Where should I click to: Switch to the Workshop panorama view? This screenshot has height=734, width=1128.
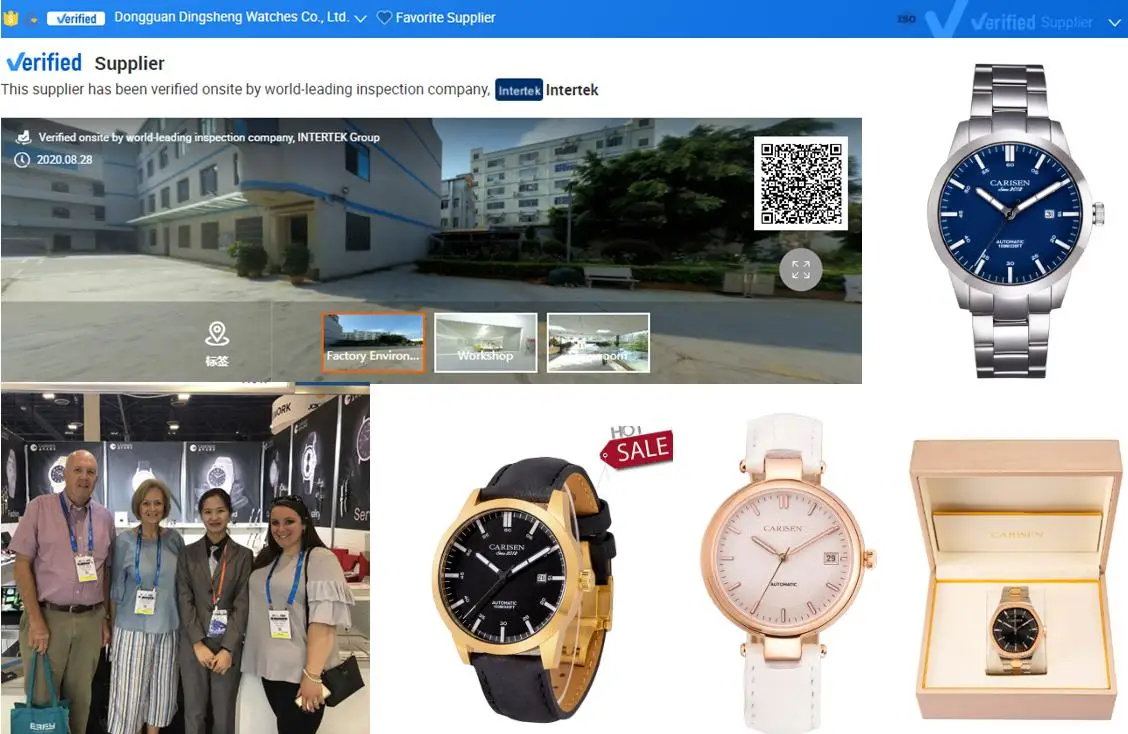[485, 343]
